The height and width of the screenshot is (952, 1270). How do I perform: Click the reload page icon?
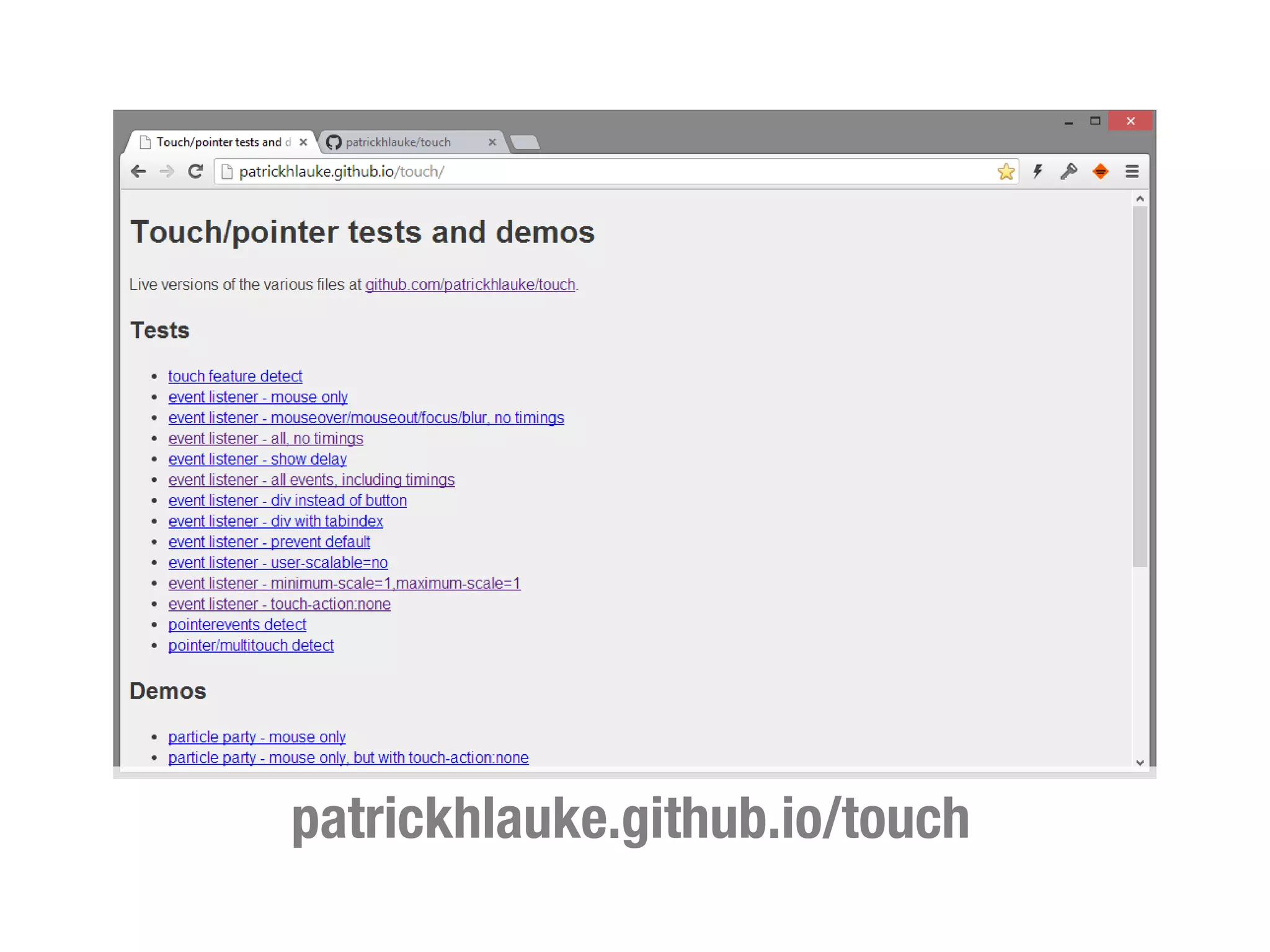(195, 172)
